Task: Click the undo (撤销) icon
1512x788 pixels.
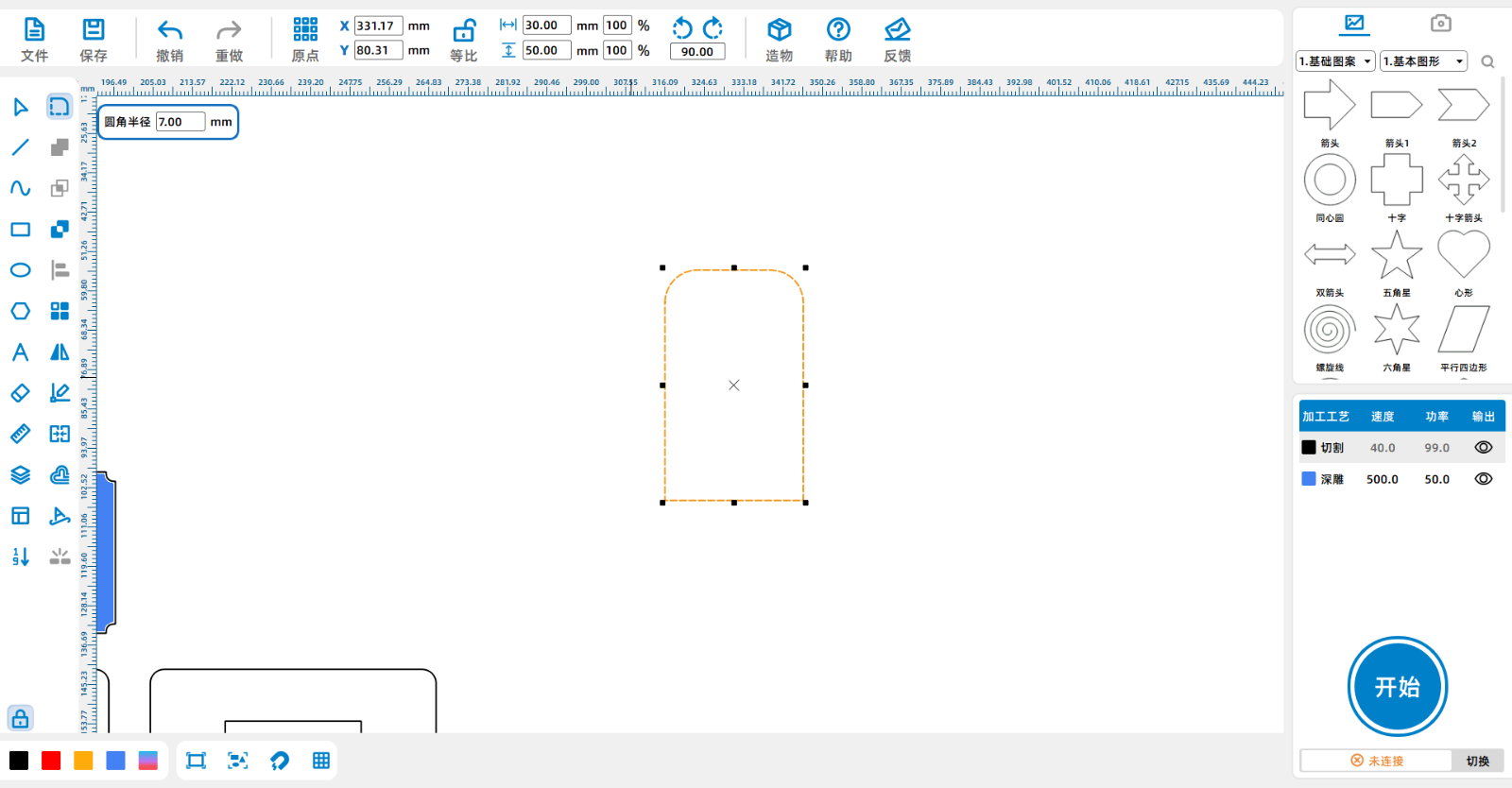Action: point(170,30)
